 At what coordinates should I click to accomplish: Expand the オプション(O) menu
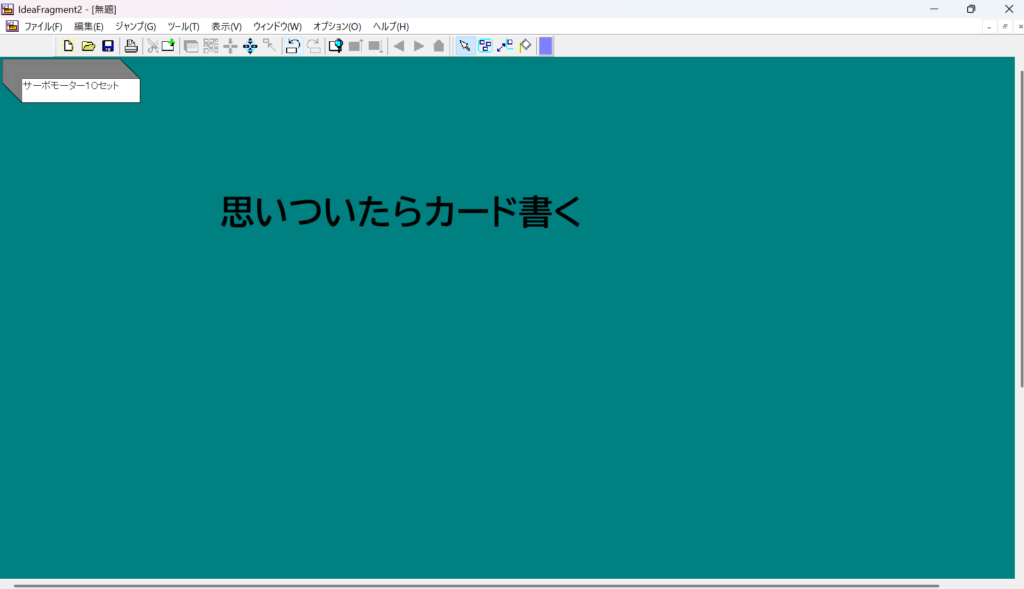click(337, 26)
